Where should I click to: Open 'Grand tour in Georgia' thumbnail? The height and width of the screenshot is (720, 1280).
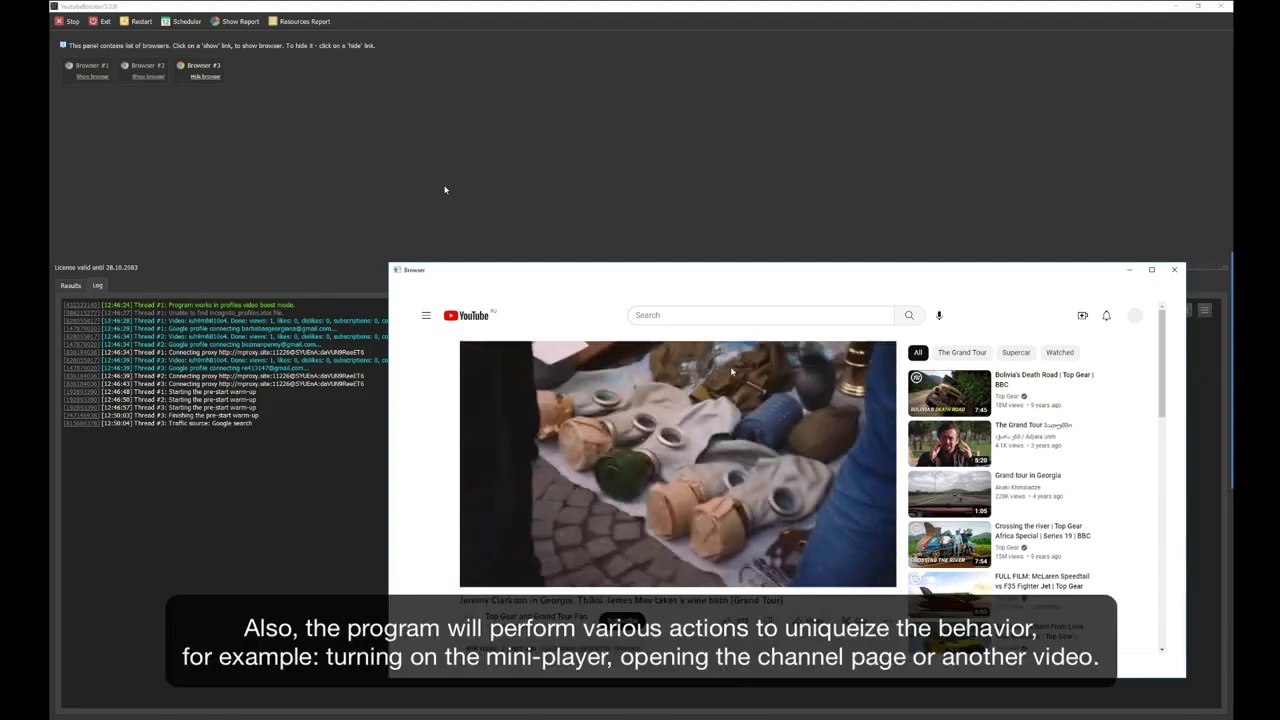(x=949, y=494)
